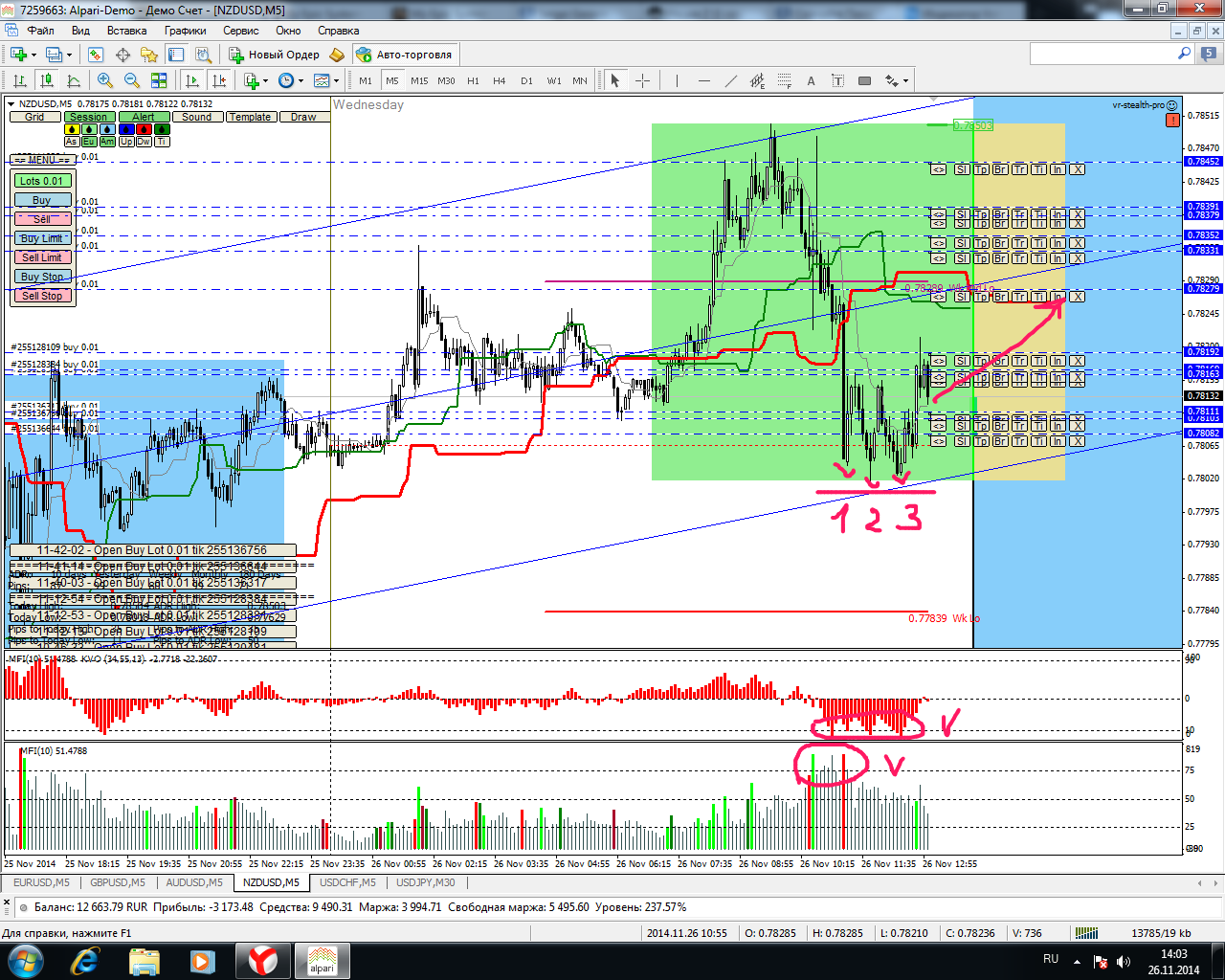The image size is (1225, 980).
Task: Open a new chart window
Action: pyautogui.click(x=18, y=55)
